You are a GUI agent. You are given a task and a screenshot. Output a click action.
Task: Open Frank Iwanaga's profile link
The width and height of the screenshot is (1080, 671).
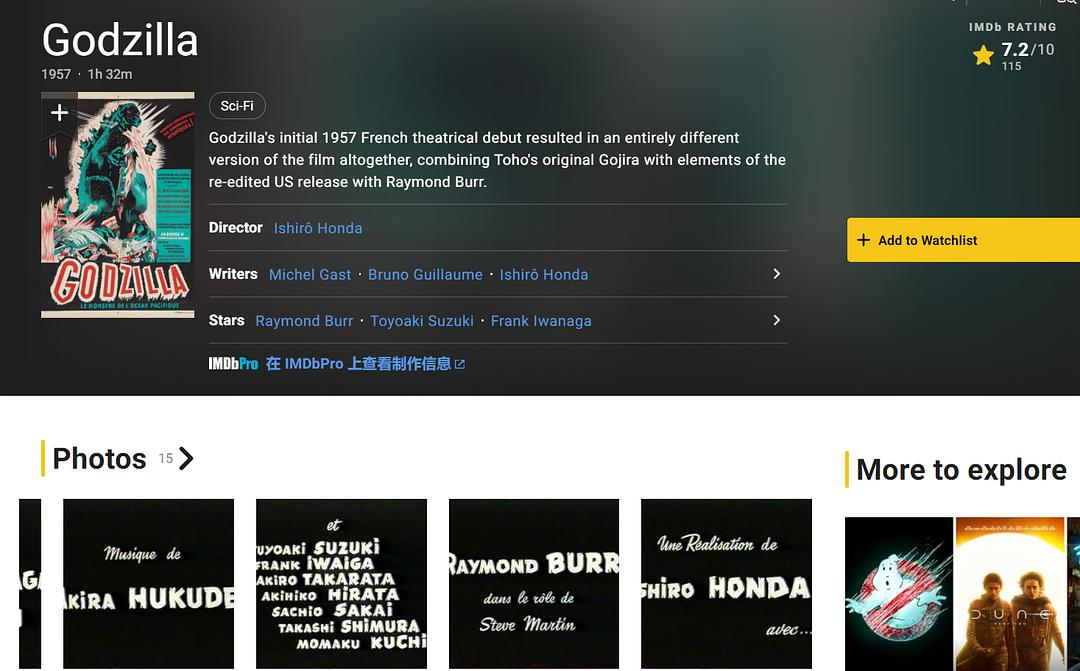pos(541,321)
